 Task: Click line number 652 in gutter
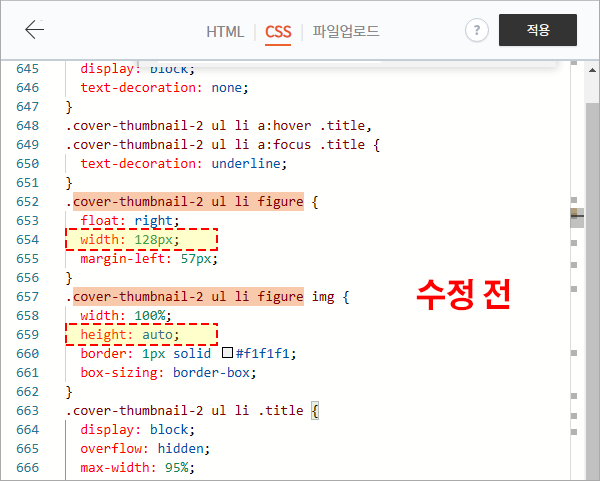(28, 202)
